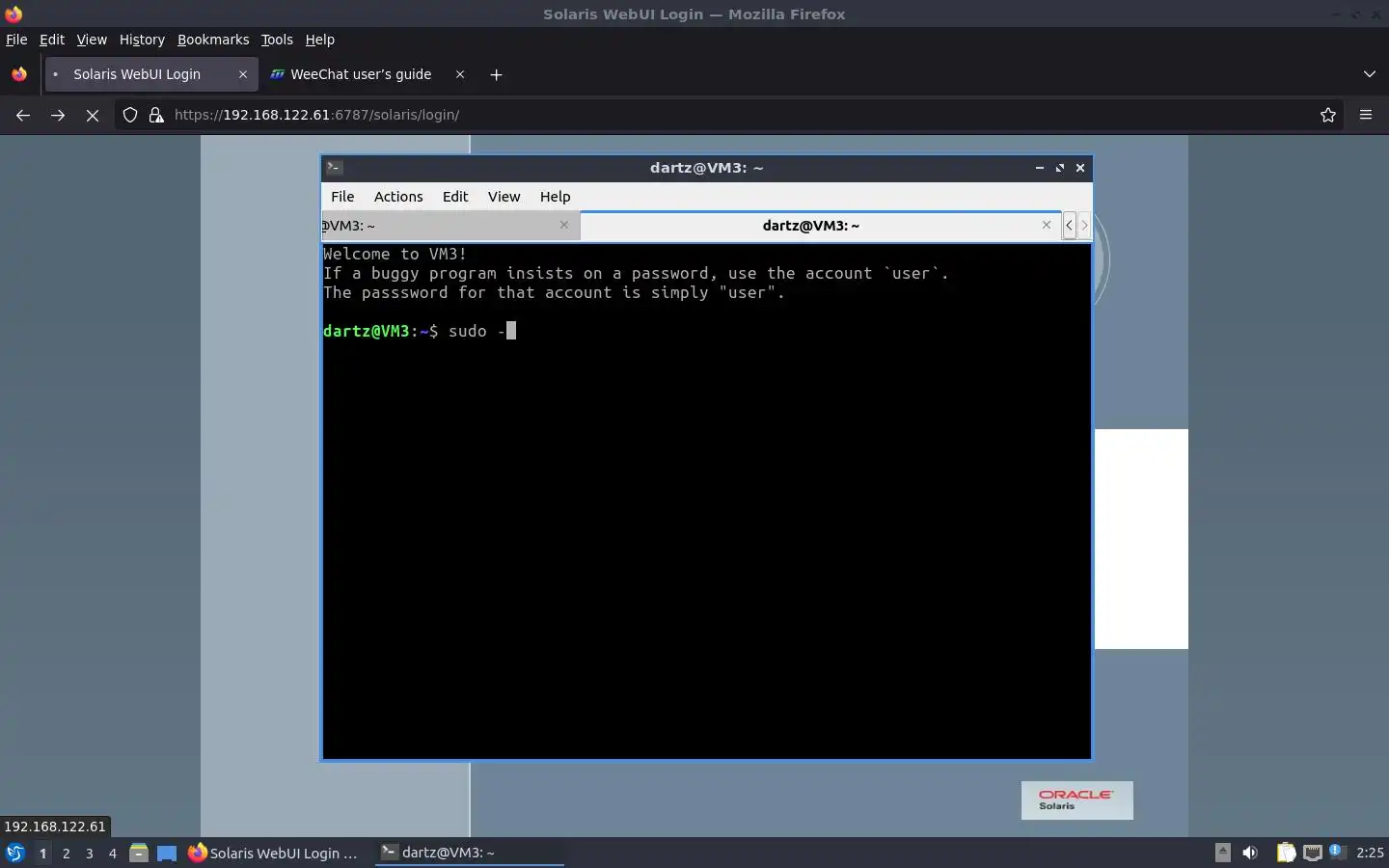Open a new Firefox tab
The image size is (1389, 868).
pos(496,74)
